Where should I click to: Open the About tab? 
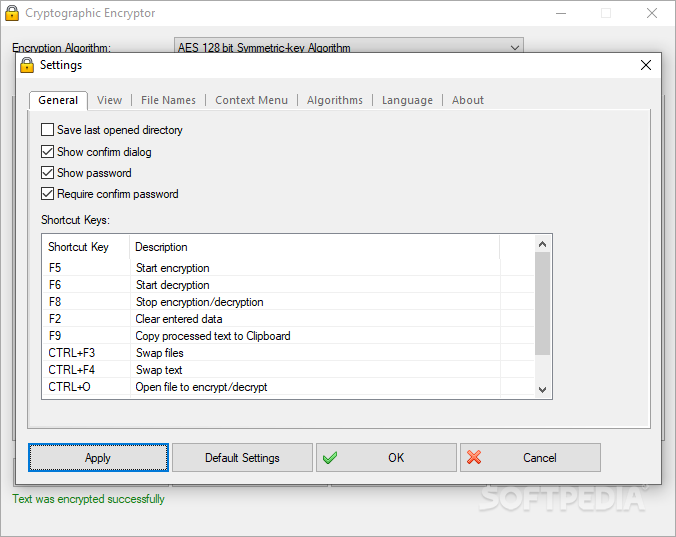tap(468, 100)
